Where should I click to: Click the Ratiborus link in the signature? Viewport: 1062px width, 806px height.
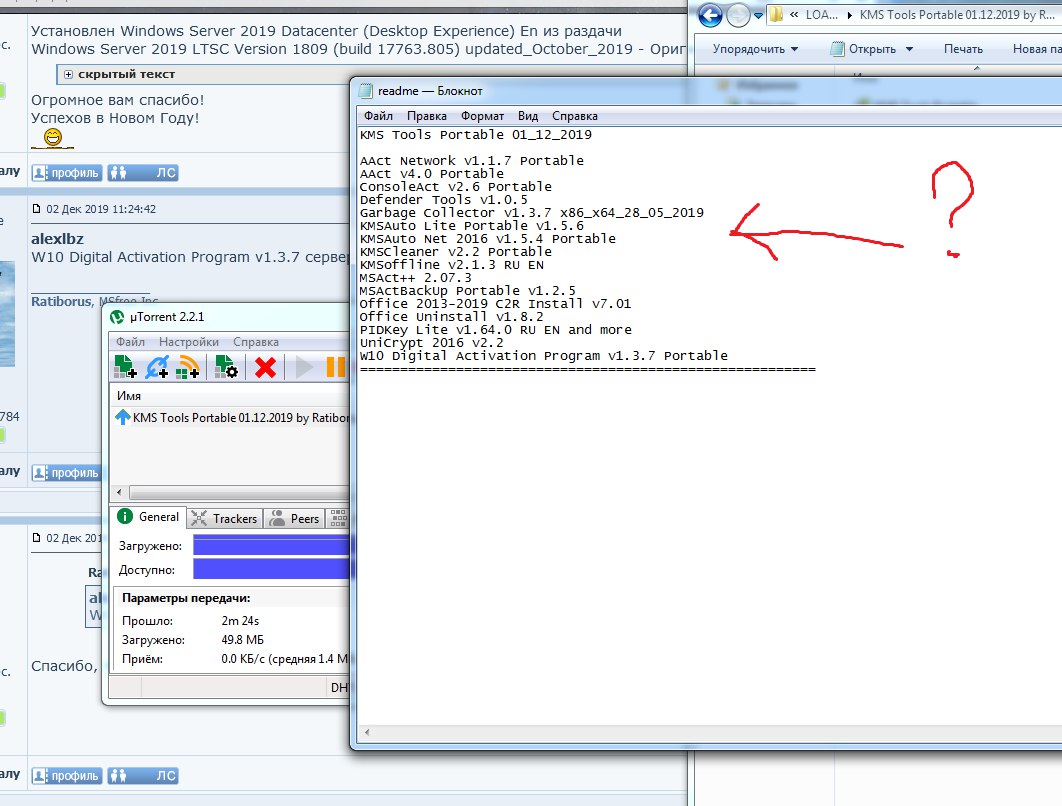click(61, 301)
